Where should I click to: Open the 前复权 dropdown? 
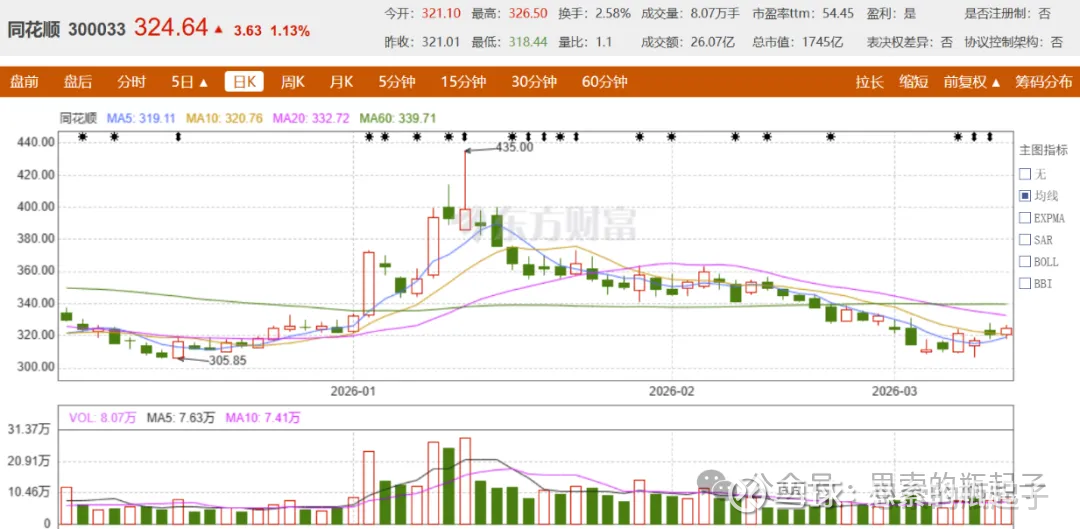[972, 83]
